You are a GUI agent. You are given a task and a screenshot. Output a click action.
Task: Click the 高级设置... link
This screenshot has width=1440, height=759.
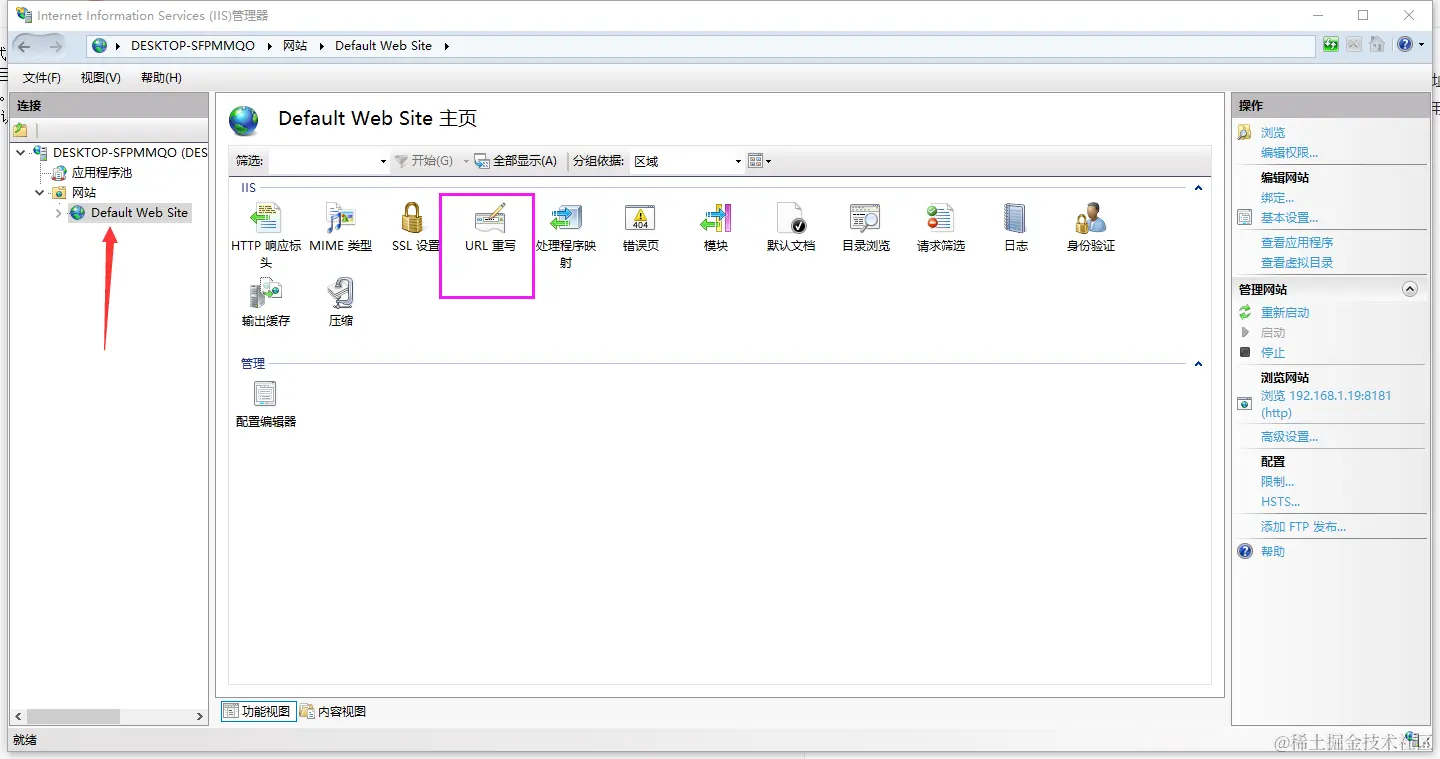1289,437
